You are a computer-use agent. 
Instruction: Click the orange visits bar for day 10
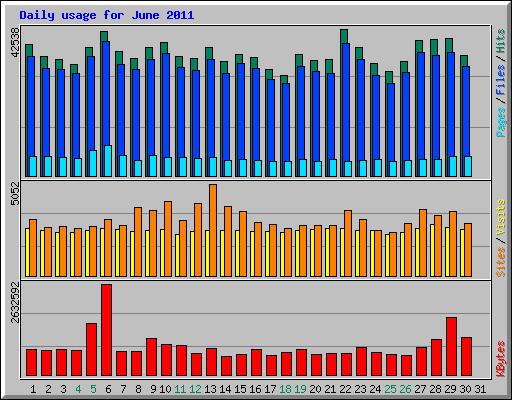[x=168, y=239]
